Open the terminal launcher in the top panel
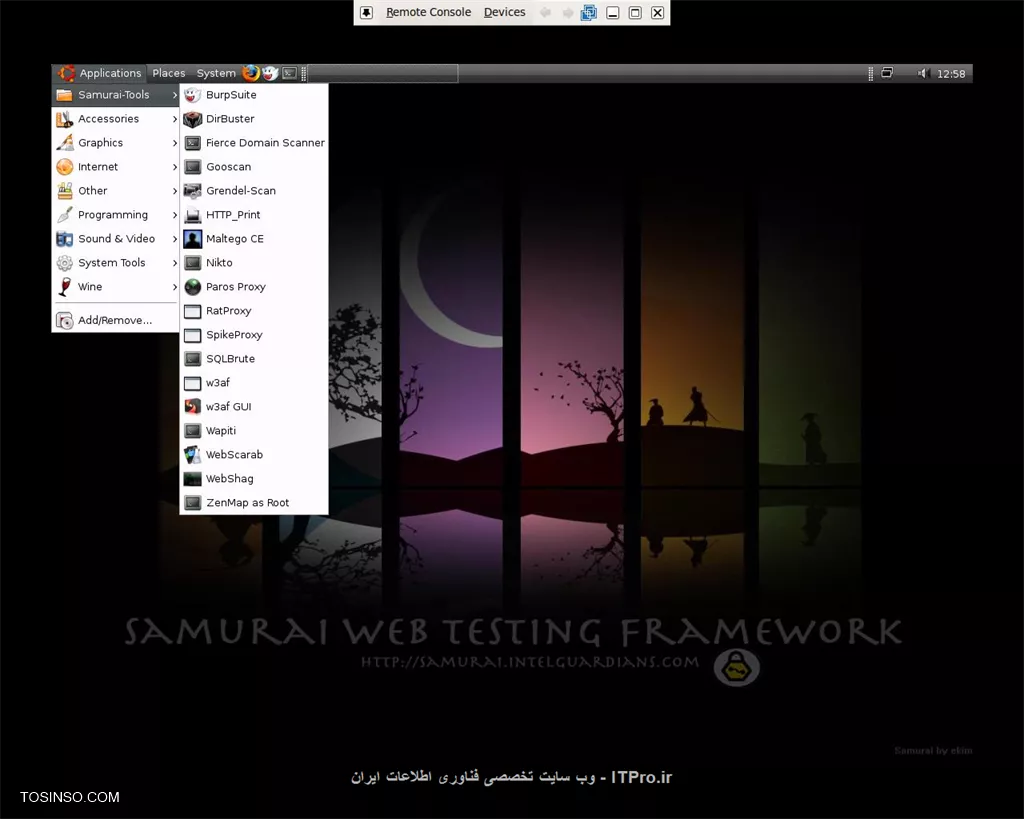Screen dimensions: 1024x819 (x=289, y=73)
